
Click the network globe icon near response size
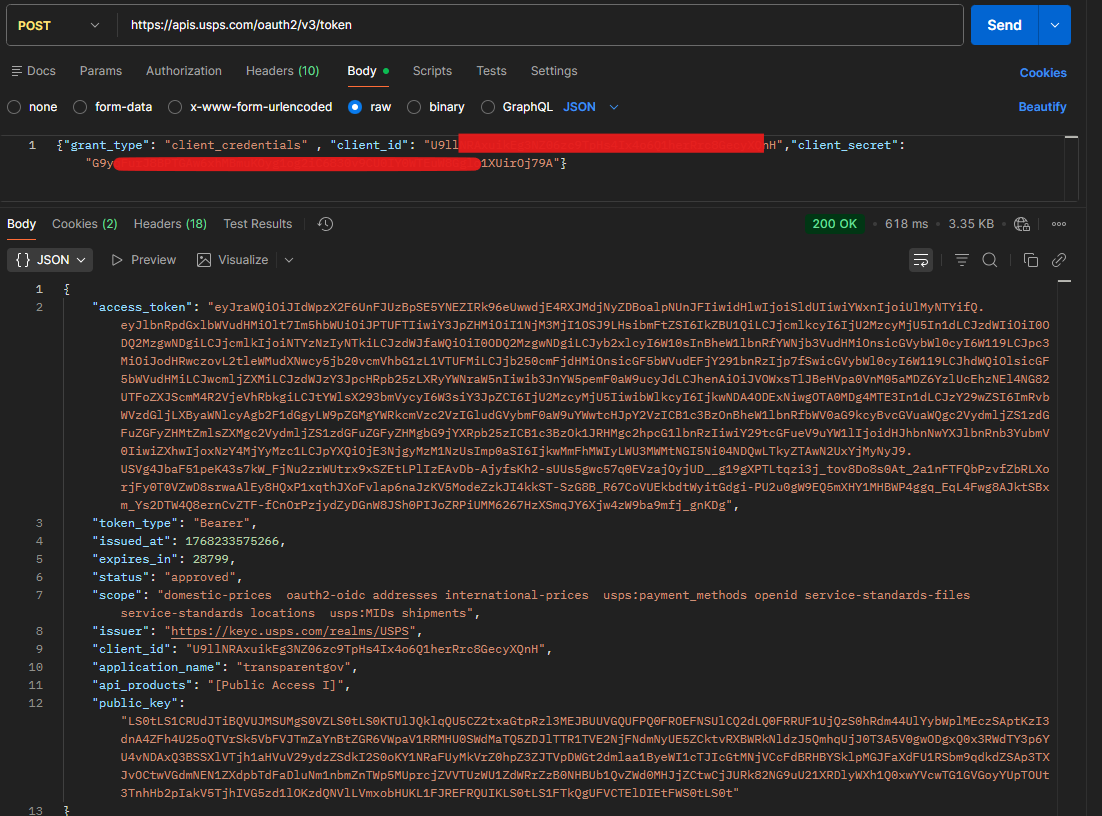1022,224
